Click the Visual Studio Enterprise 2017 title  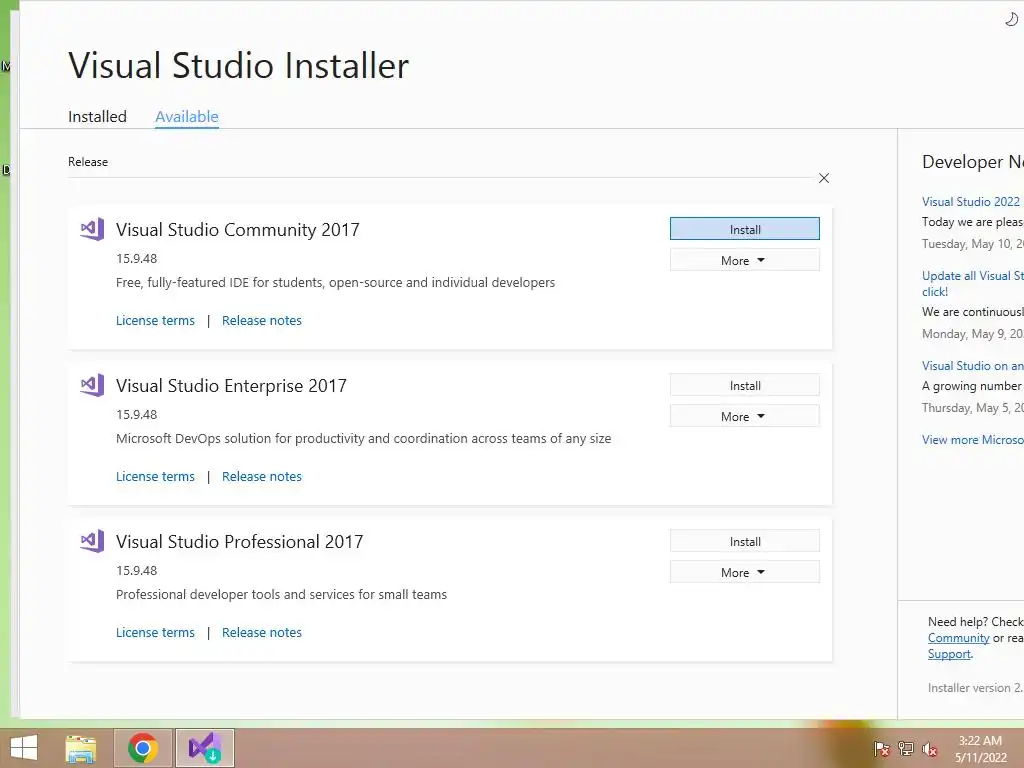231,385
